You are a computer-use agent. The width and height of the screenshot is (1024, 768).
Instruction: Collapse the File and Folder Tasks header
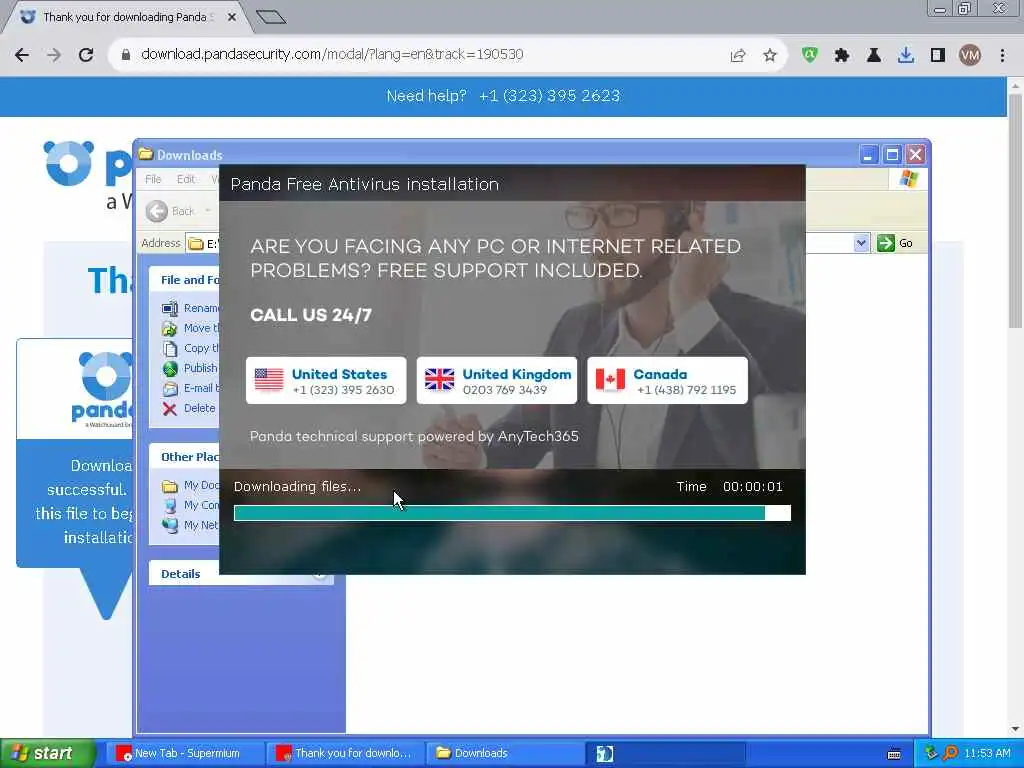tap(185, 280)
